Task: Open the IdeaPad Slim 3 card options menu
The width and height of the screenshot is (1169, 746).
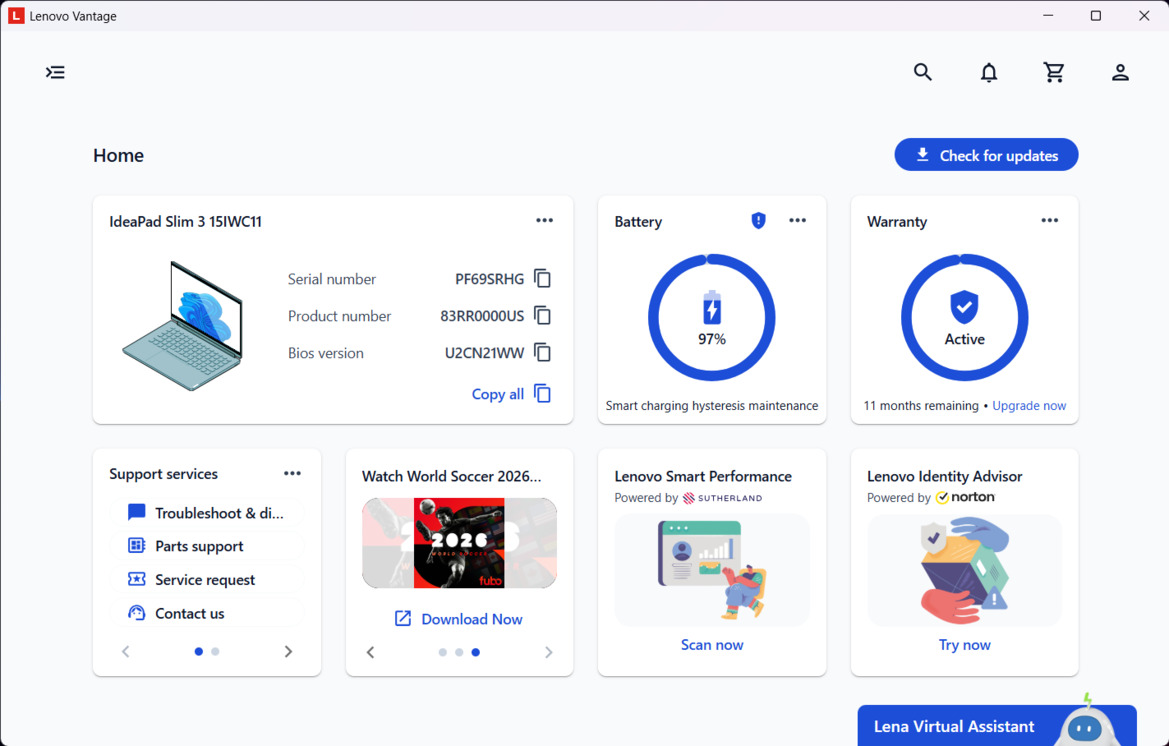Action: 544,221
